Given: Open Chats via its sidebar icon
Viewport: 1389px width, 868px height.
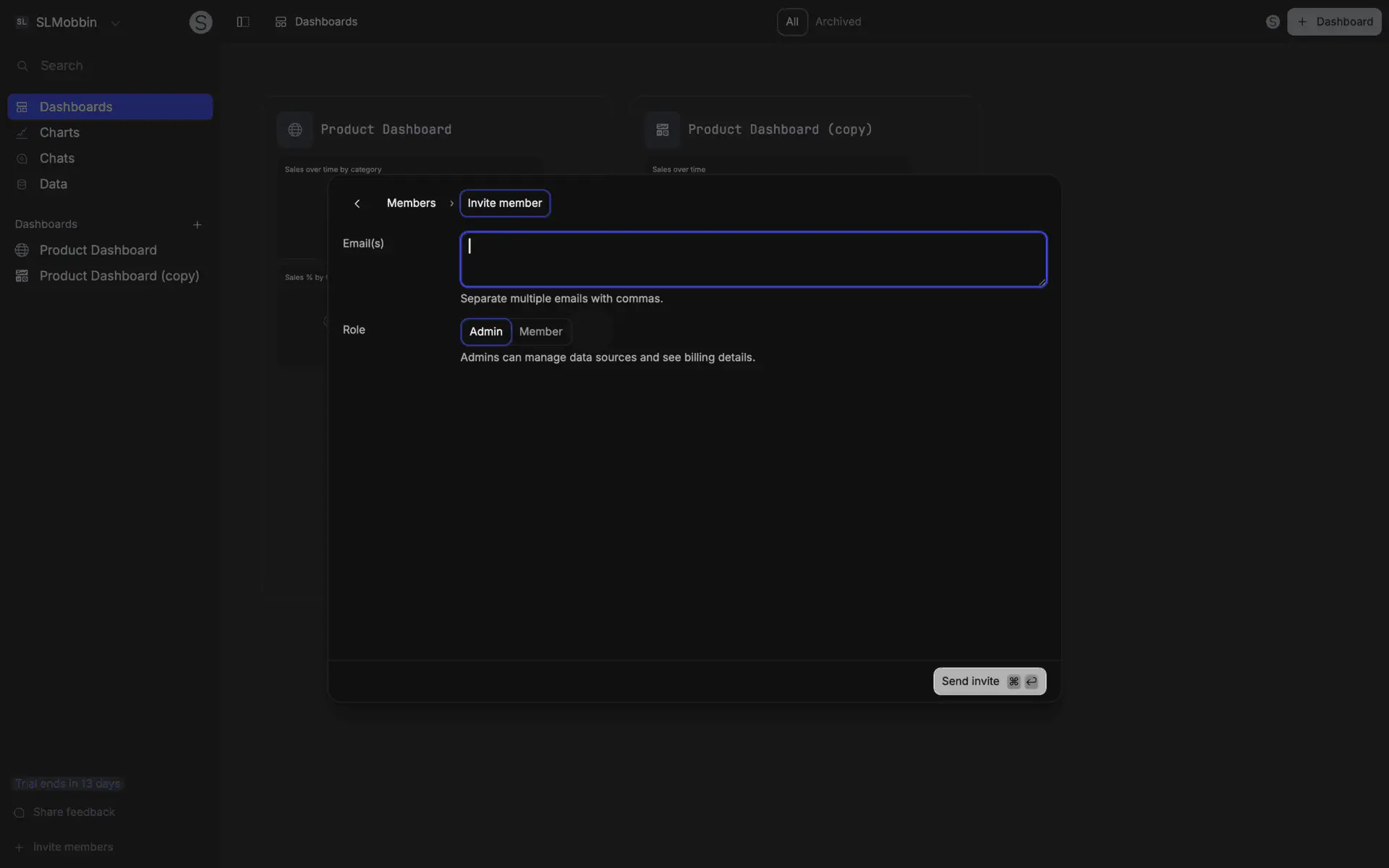Looking at the screenshot, I should [x=22, y=158].
